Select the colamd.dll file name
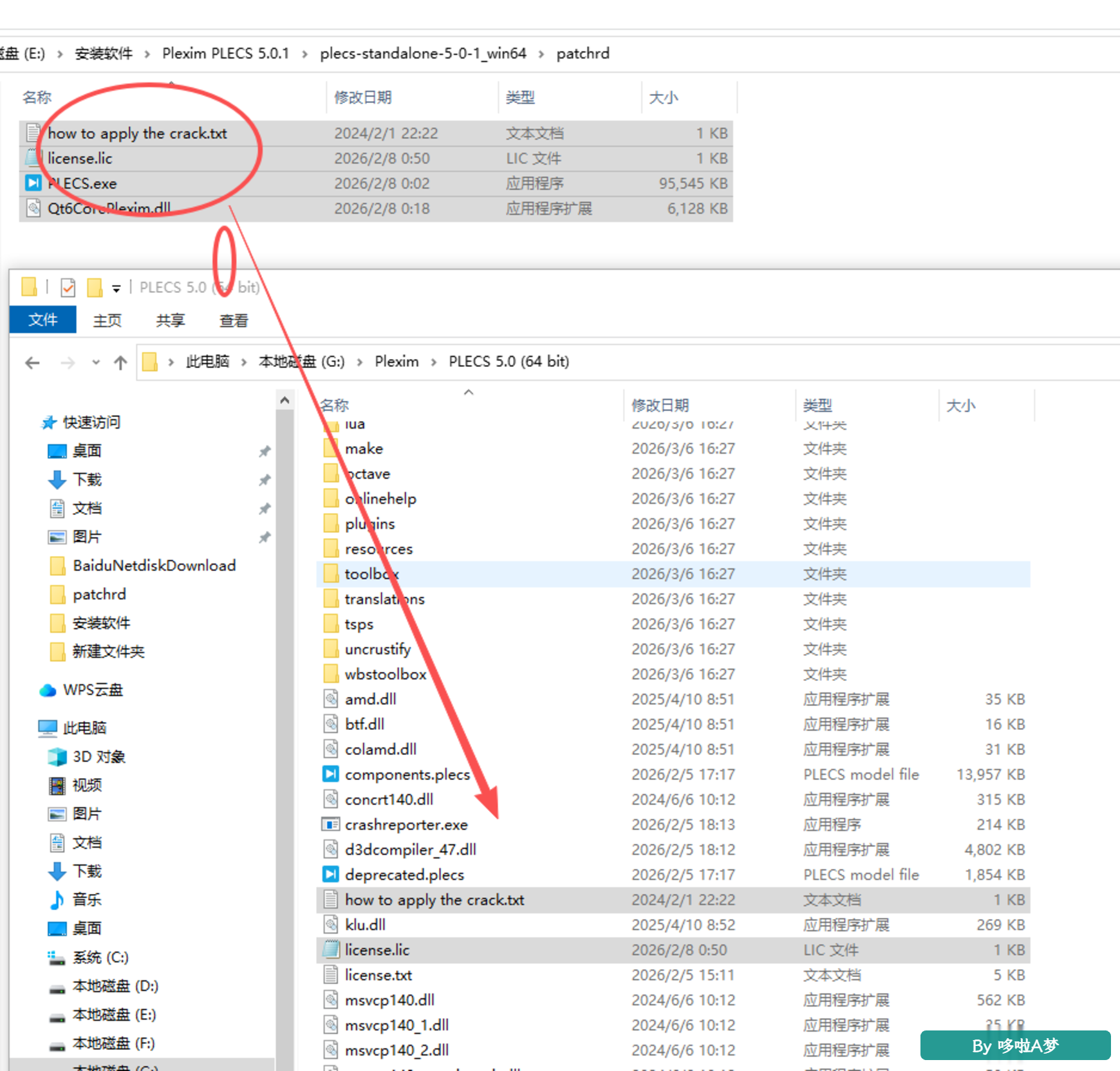Screen dimensions: 1120x1071 pyautogui.click(x=381, y=749)
